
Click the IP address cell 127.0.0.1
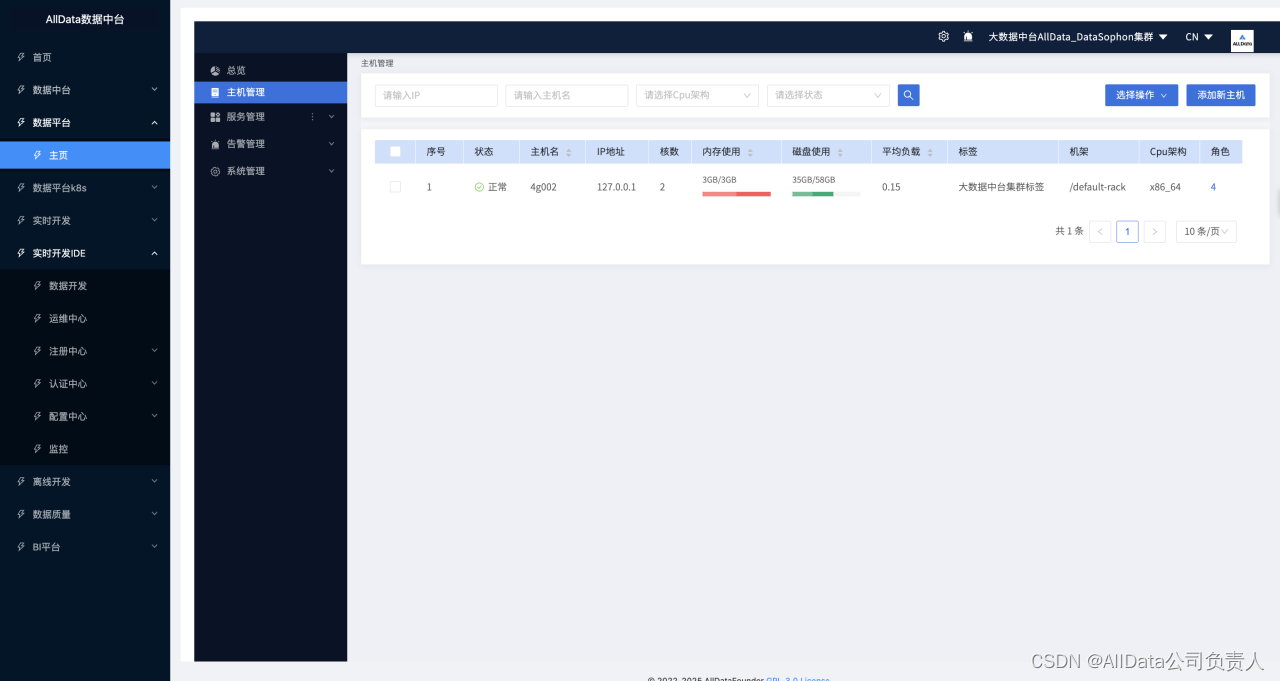coord(616,187)
